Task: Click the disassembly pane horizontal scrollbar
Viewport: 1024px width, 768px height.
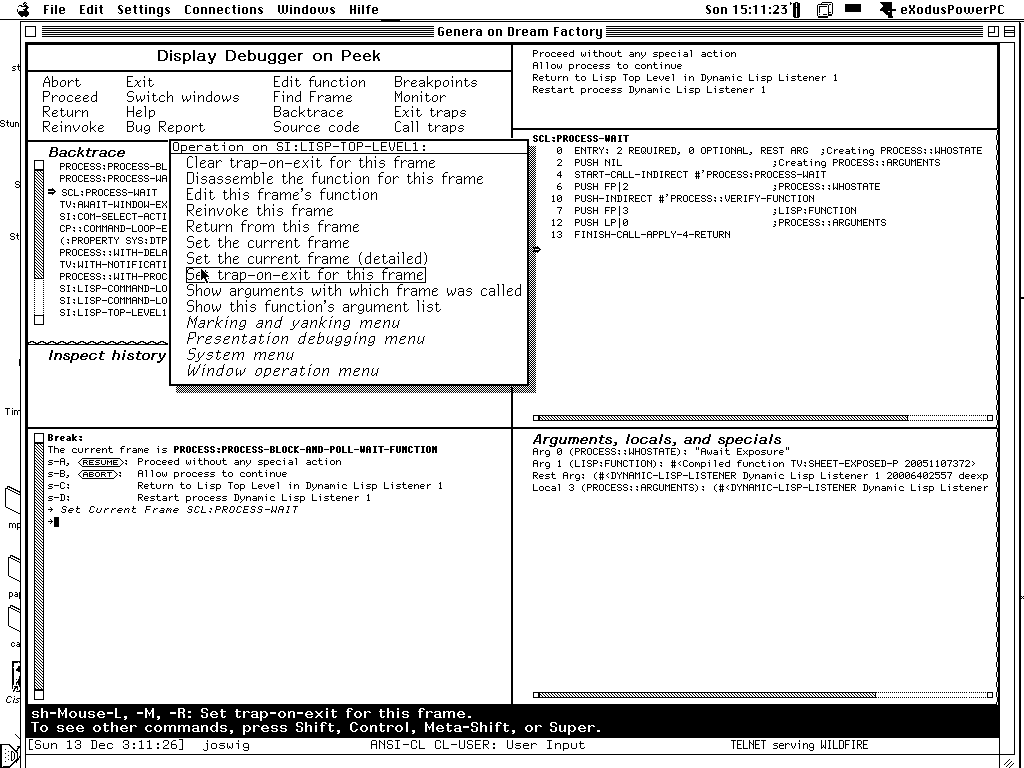Action: click(x=763, y=418)
